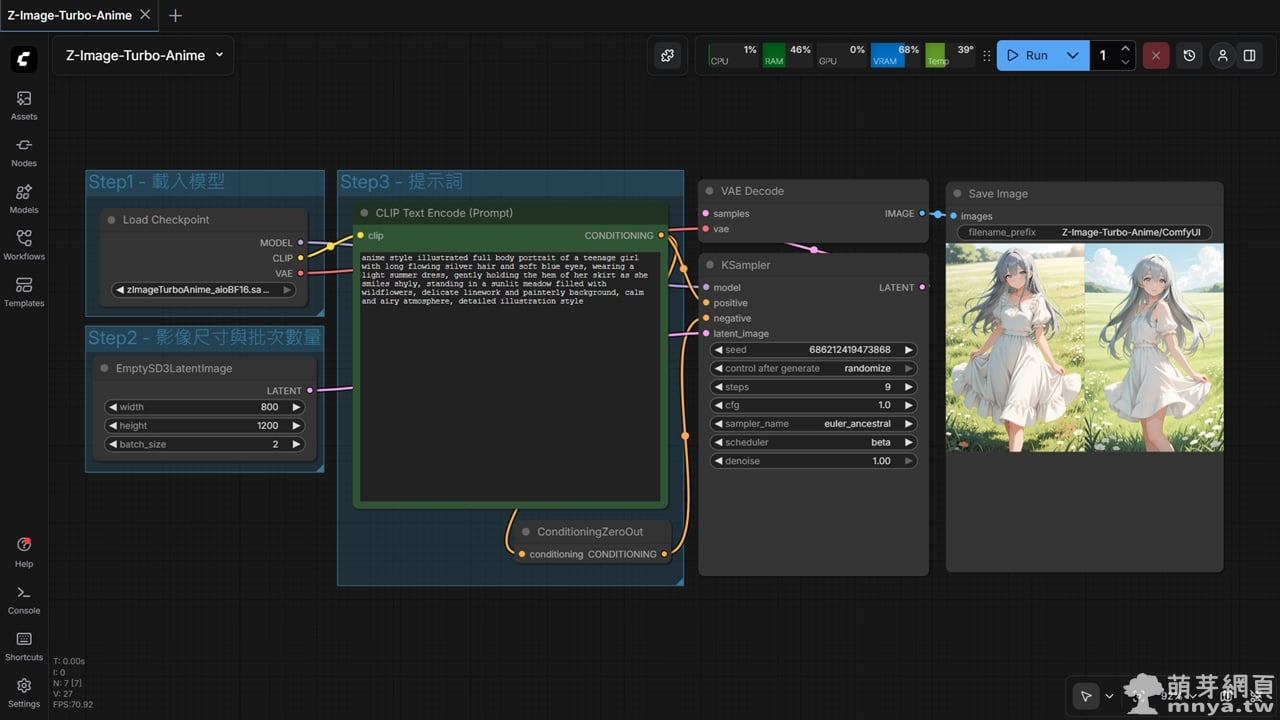Increase the steps value with right arrow
This screenshot has width=1280, height=720.
point(908,387)
